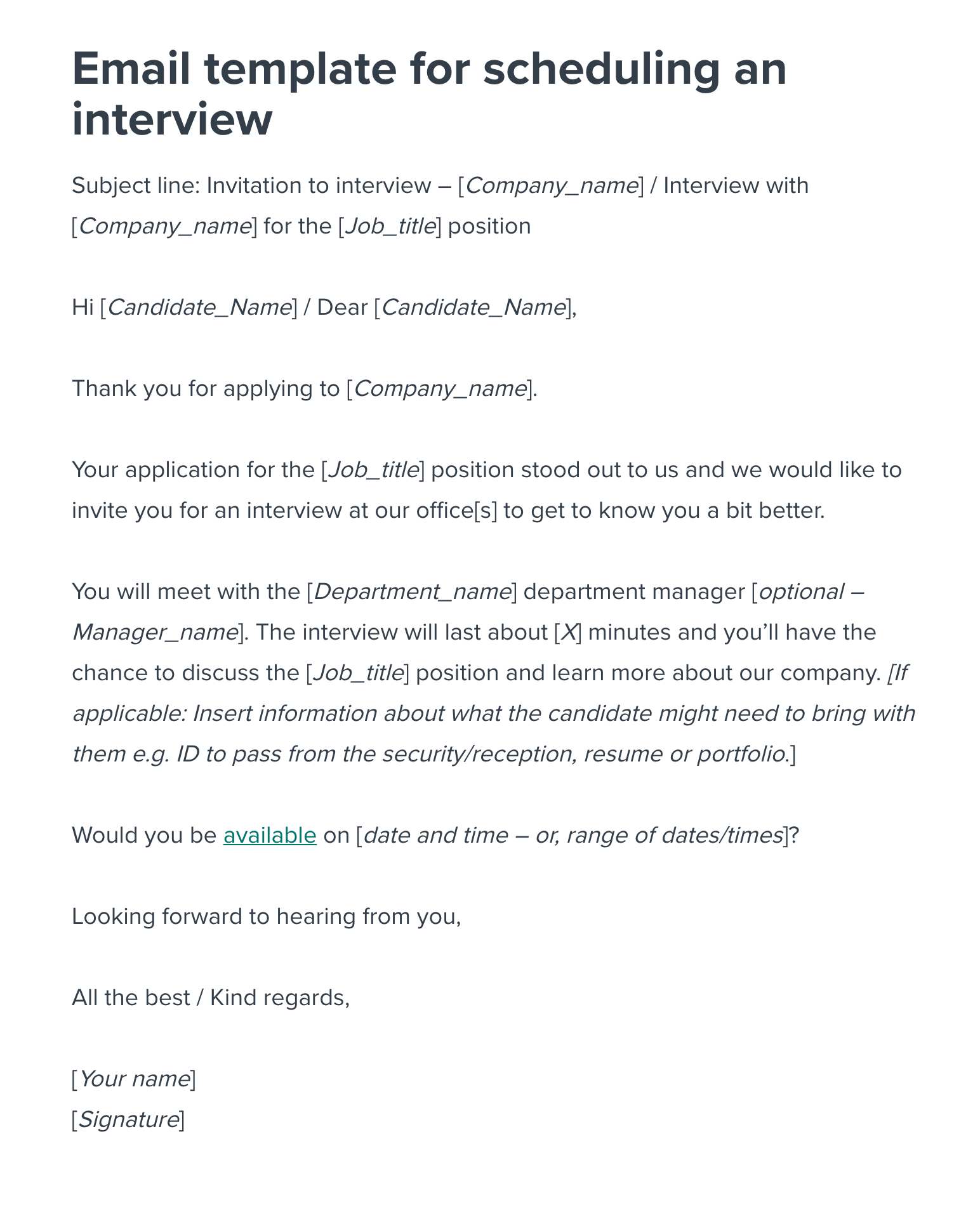Click the "Looking forward to hearing from you" line
This screenshot has width=980, height=1212.
tap(266, 916)
